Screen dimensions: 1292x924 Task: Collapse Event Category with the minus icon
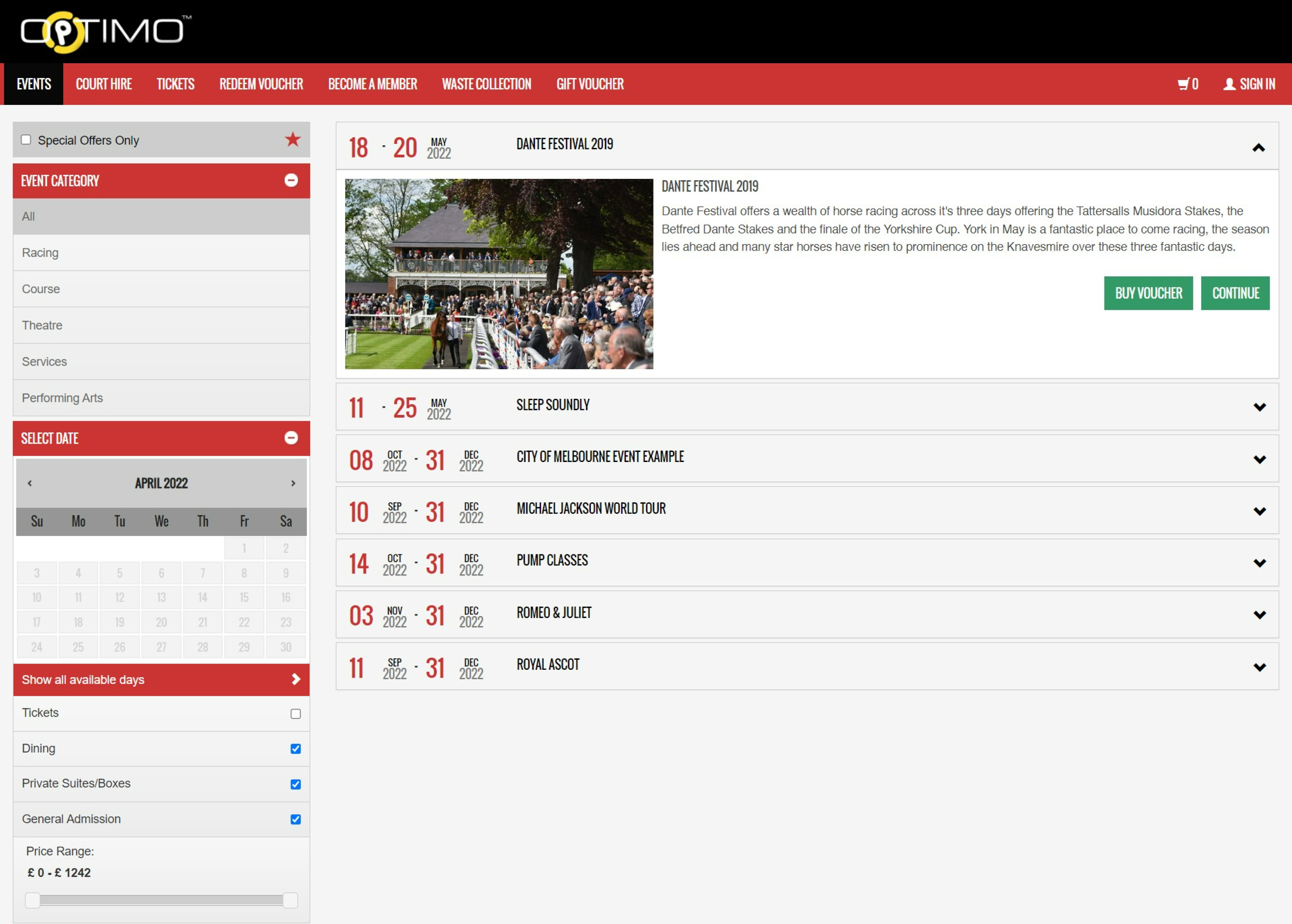click(x=291, y=181)
